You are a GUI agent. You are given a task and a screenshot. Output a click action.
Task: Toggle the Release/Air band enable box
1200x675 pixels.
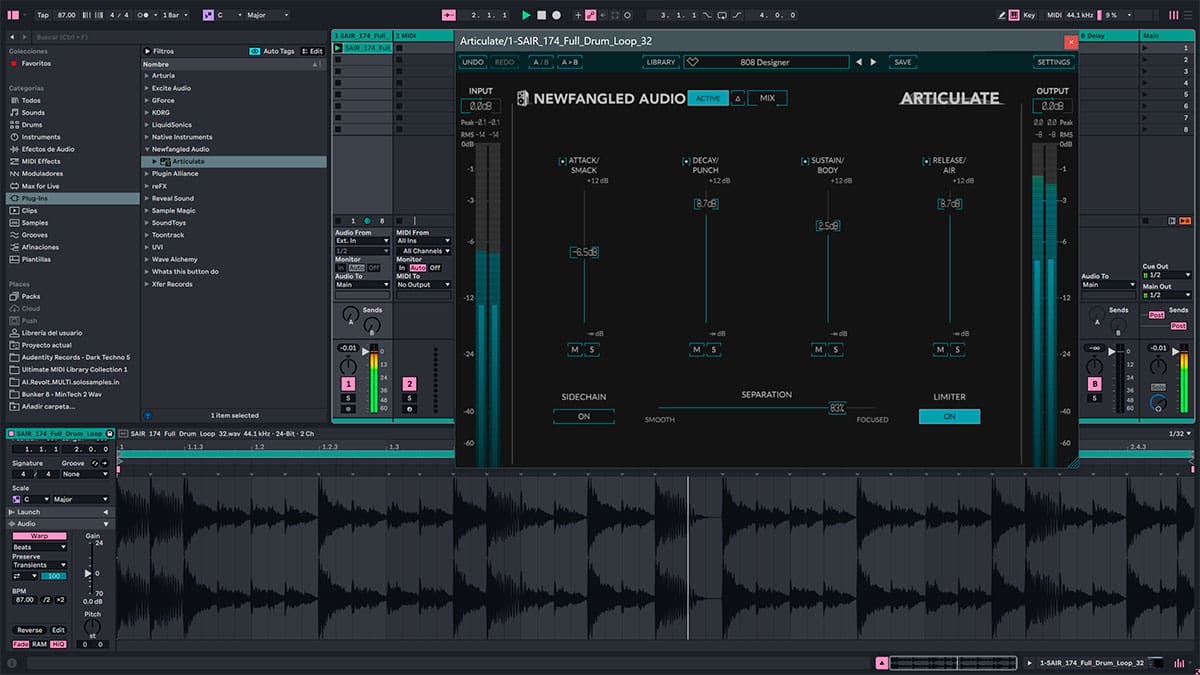point(927,161)
